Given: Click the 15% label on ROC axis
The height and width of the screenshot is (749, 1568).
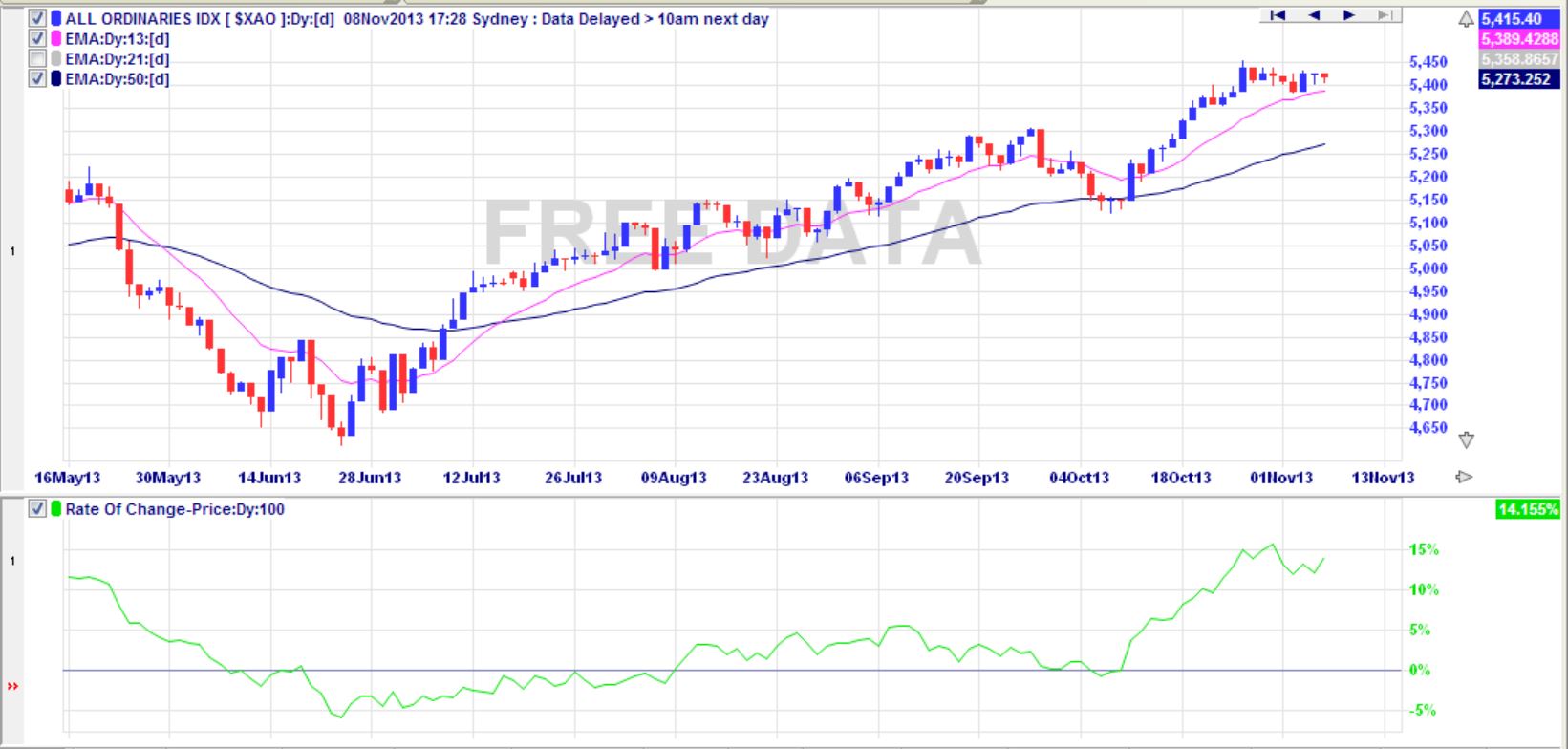Looking at the screenshot, I should pyautogui.click(x=1424, y=549).
